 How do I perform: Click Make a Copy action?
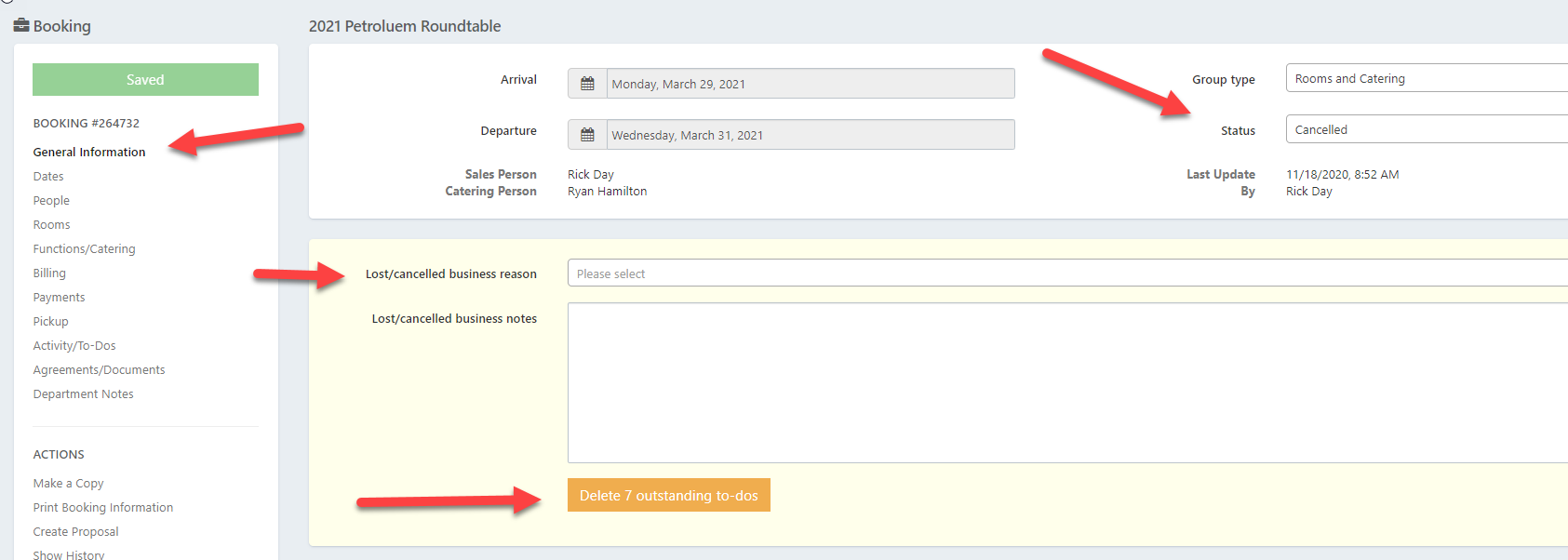coord(68,484)
